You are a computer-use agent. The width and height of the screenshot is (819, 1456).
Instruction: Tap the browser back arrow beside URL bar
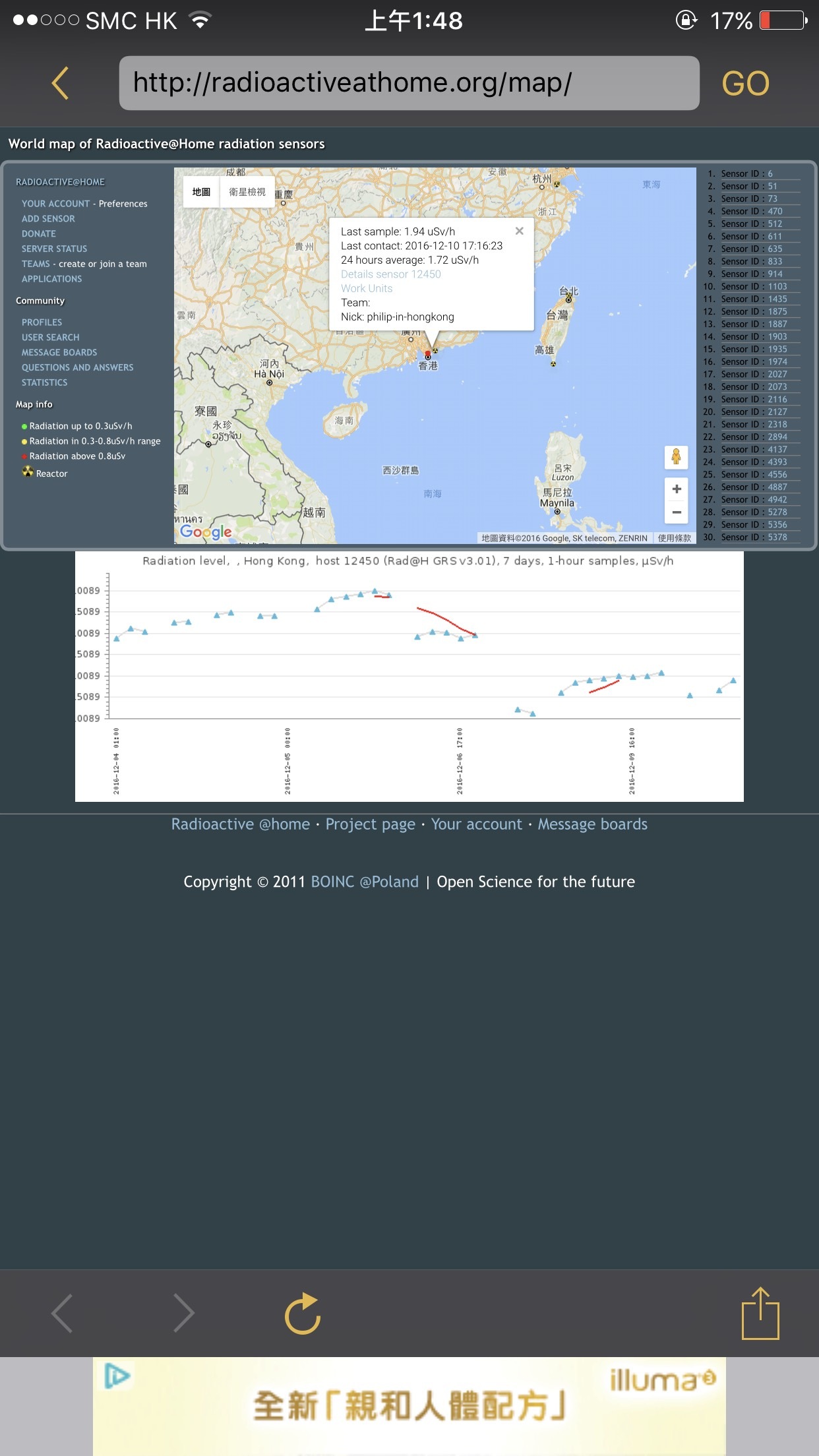tap(60, 84)
